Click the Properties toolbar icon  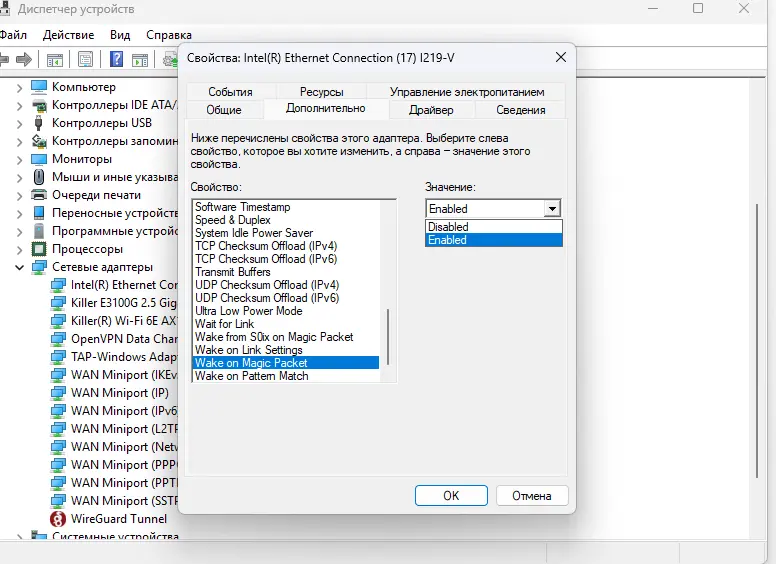coord(86,60)
